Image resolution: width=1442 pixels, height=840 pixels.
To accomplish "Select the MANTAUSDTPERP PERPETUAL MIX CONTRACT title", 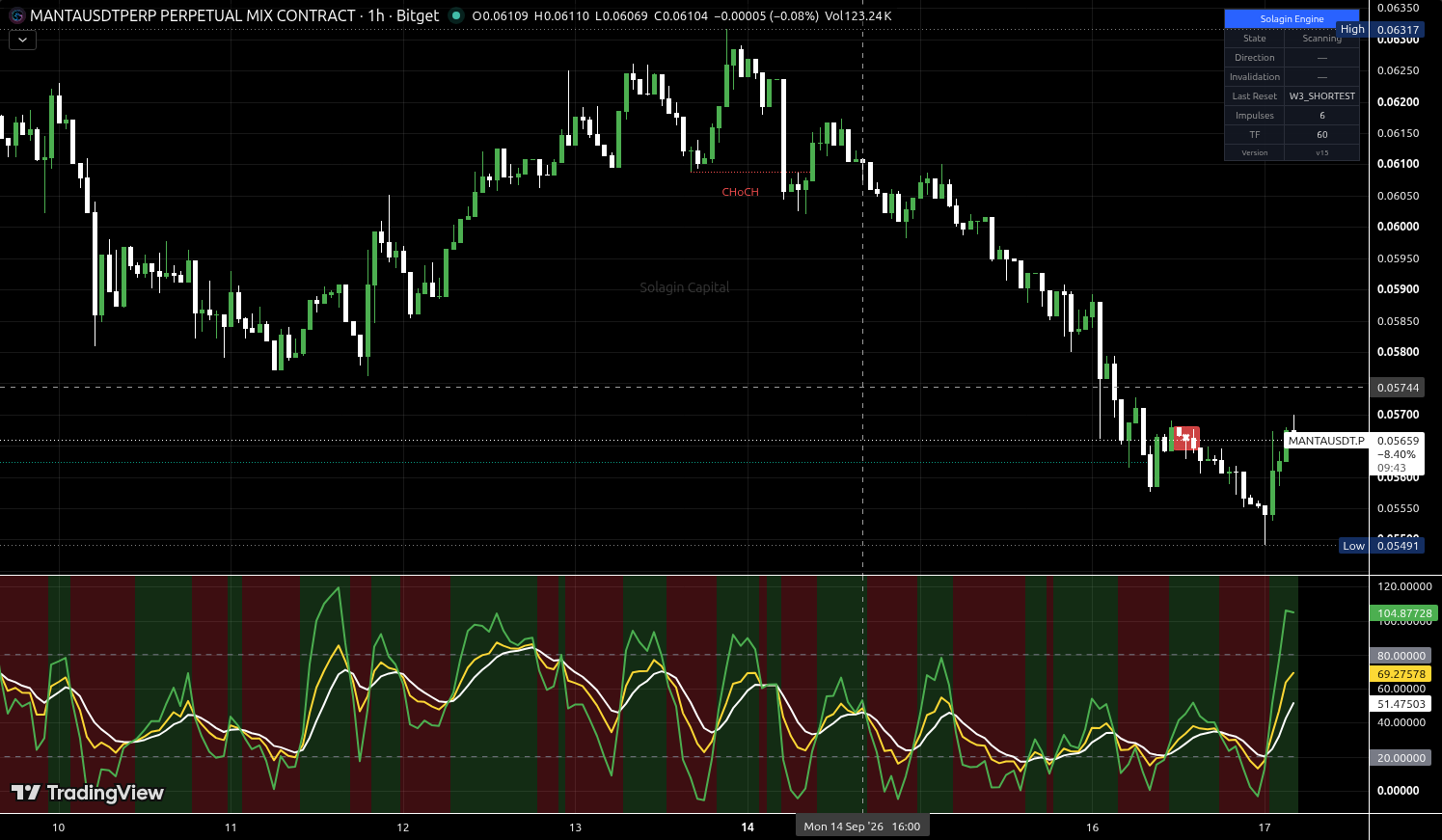I will [193, 15].
